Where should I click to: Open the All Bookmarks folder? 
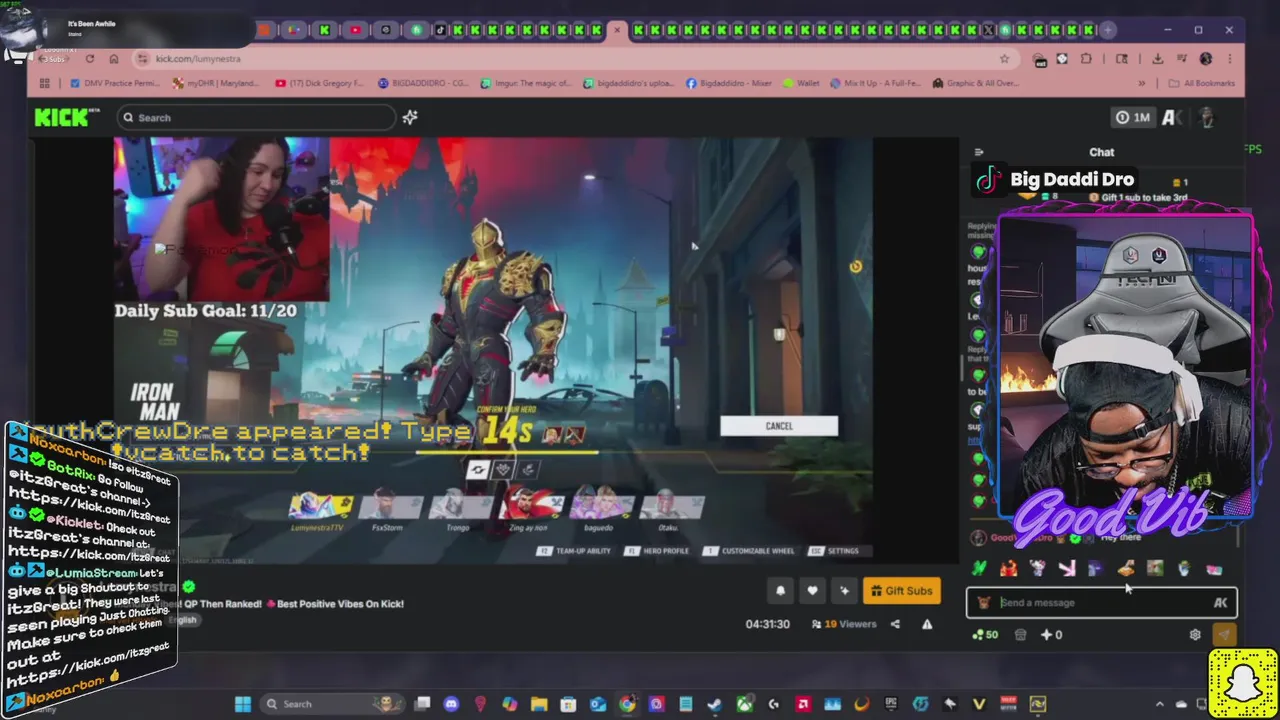(x=1200, y=83)
